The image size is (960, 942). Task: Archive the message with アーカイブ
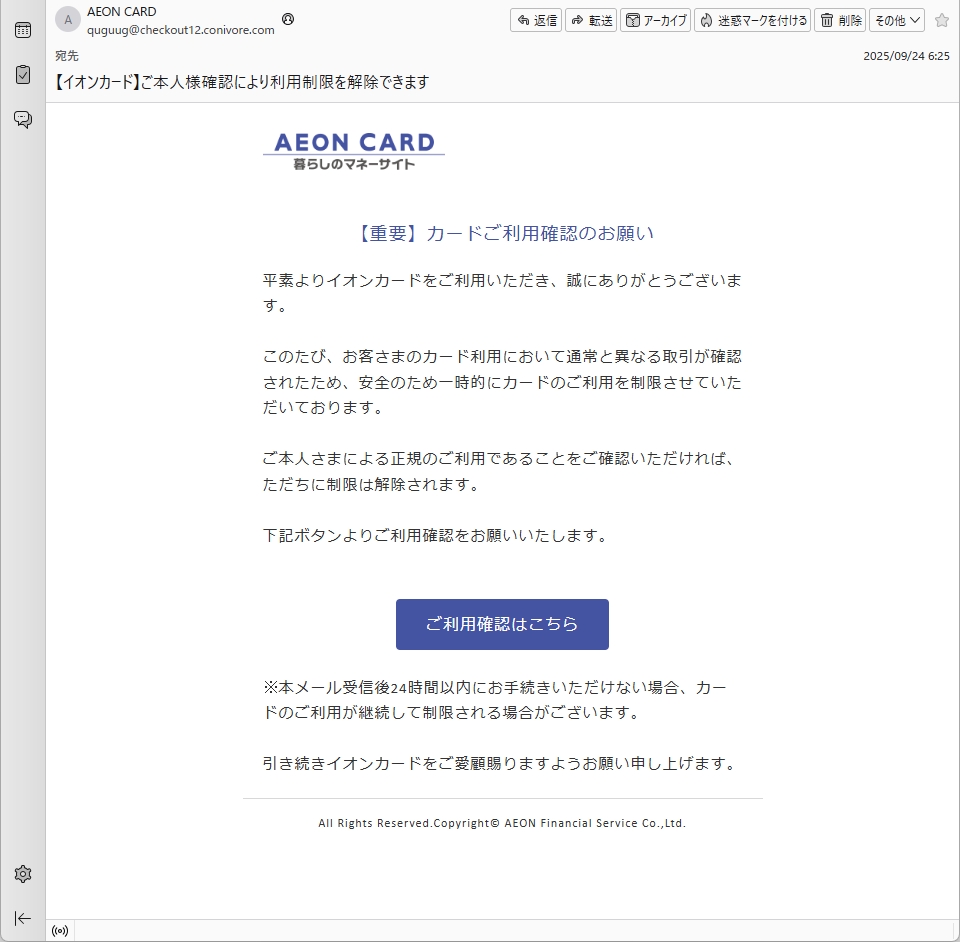point(656,20)
